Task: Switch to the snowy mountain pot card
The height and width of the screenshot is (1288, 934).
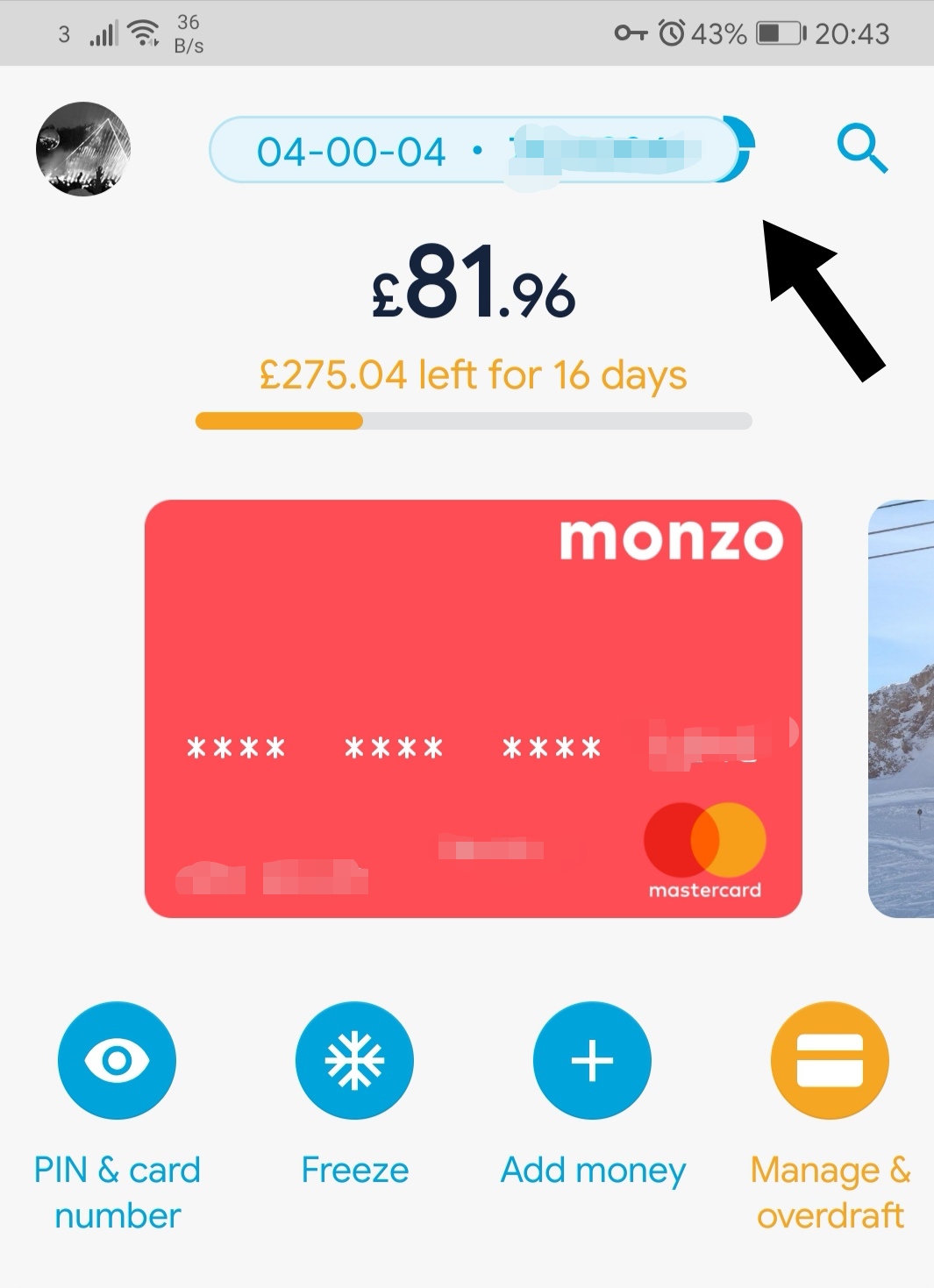Action: [901, 708]
